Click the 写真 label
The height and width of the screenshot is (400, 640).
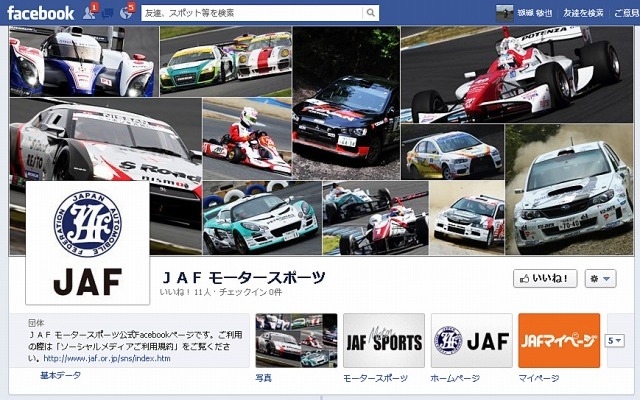click(263, 378)
